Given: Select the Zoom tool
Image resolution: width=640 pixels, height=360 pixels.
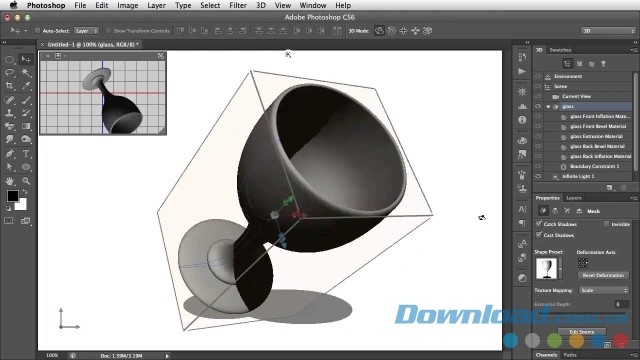Looking at the screenshot, I should point(26,180).
